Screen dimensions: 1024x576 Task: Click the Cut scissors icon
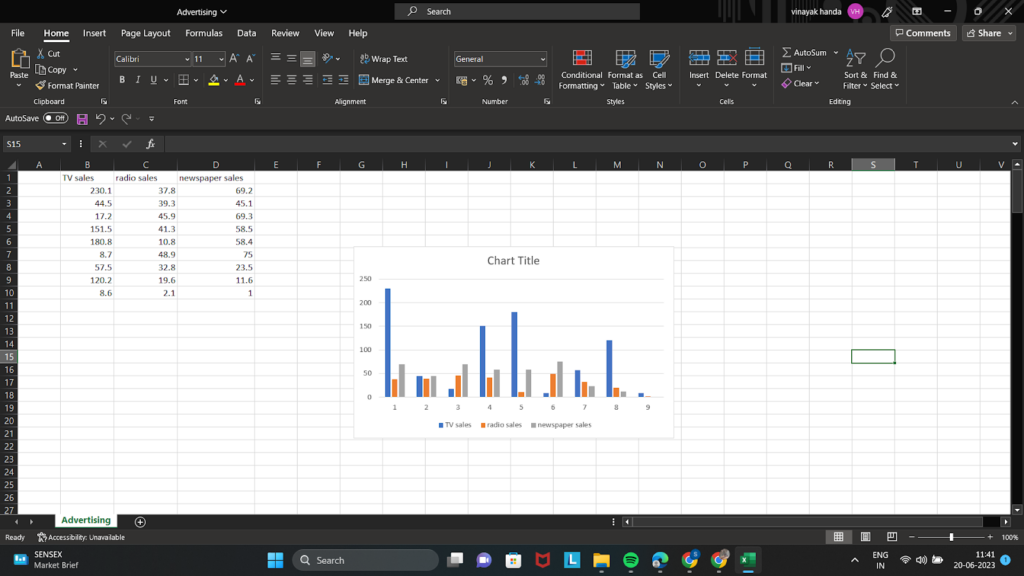pos(41,54)
